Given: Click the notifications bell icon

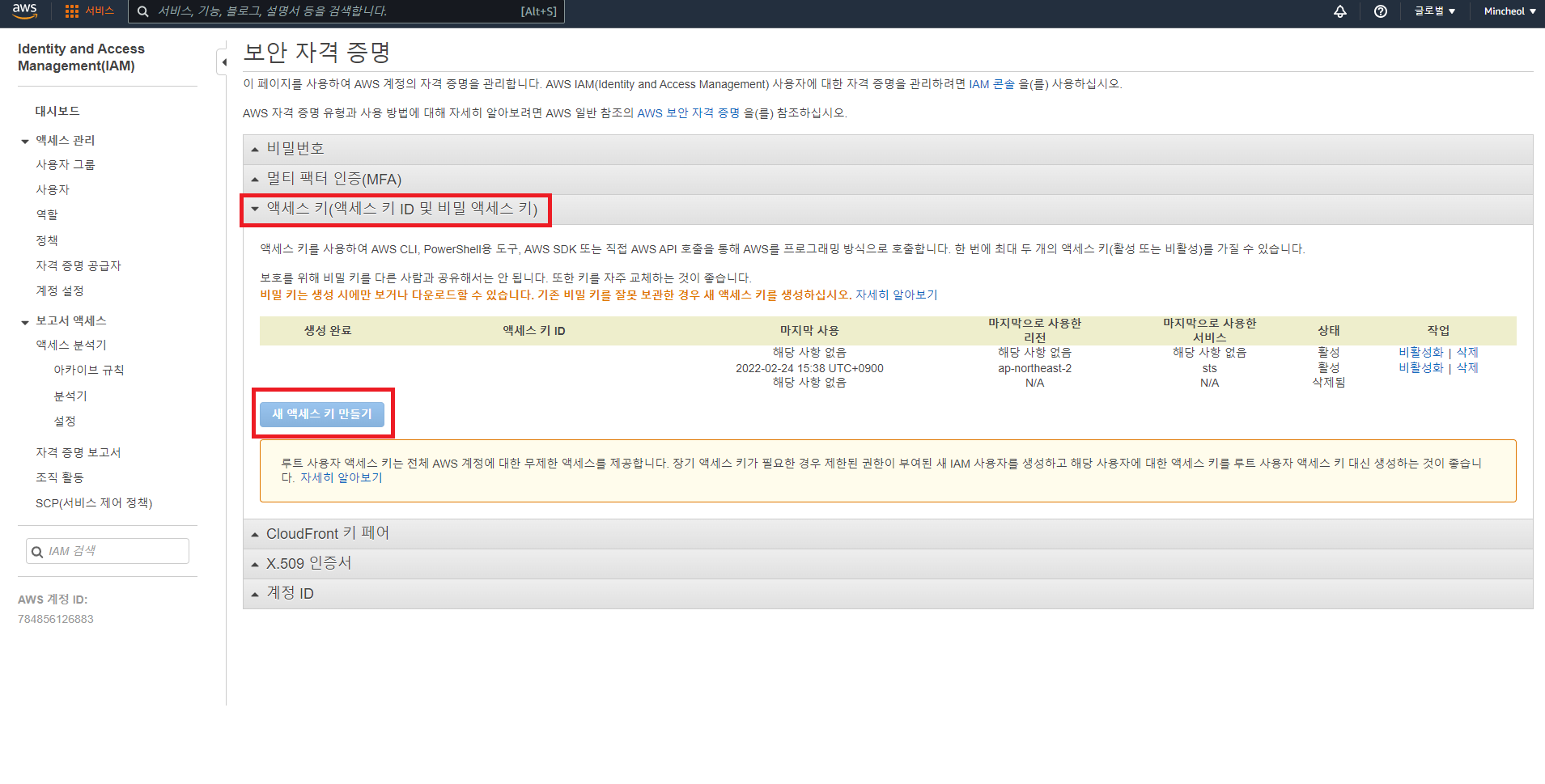Looking at the screenshot, I should (1340, 11).
